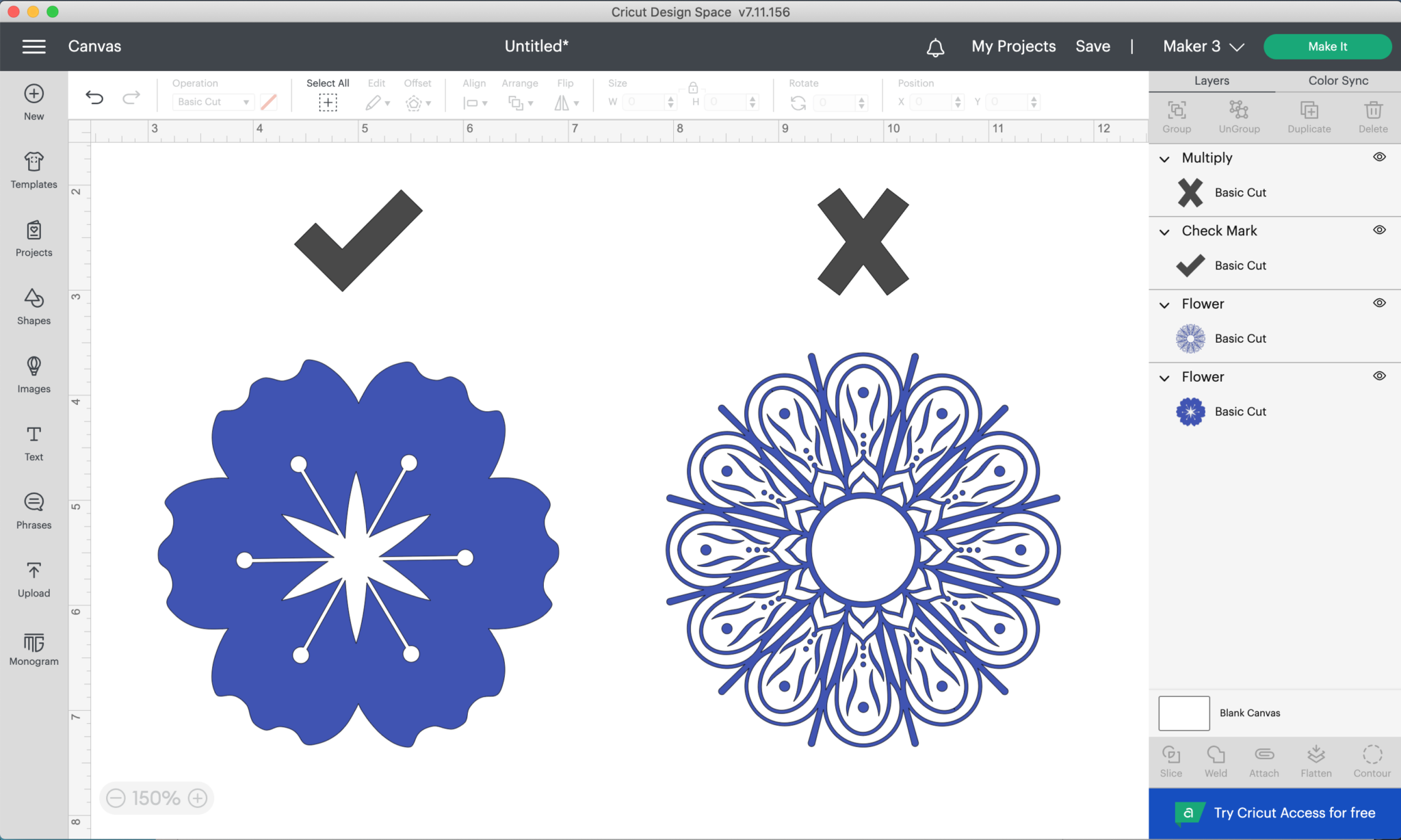
Task: Open the hamburger main menu
Action: [34, 47]
